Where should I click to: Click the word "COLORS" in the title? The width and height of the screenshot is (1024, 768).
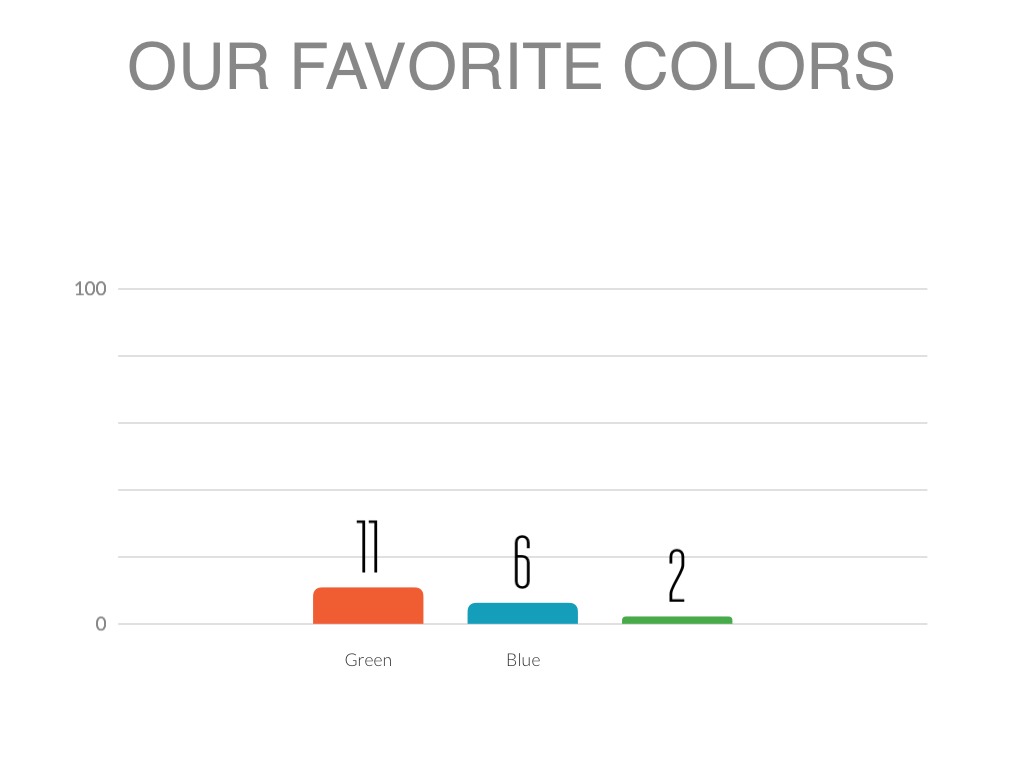click(758, 67)
